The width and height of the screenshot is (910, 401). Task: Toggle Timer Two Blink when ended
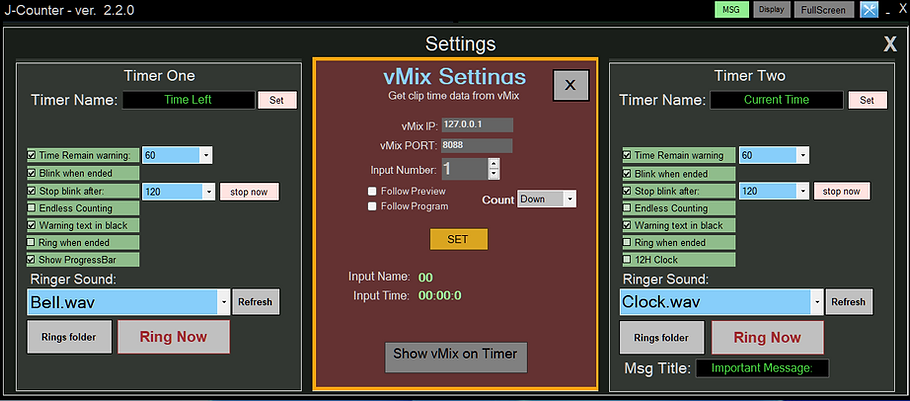[x=627, y=173]
